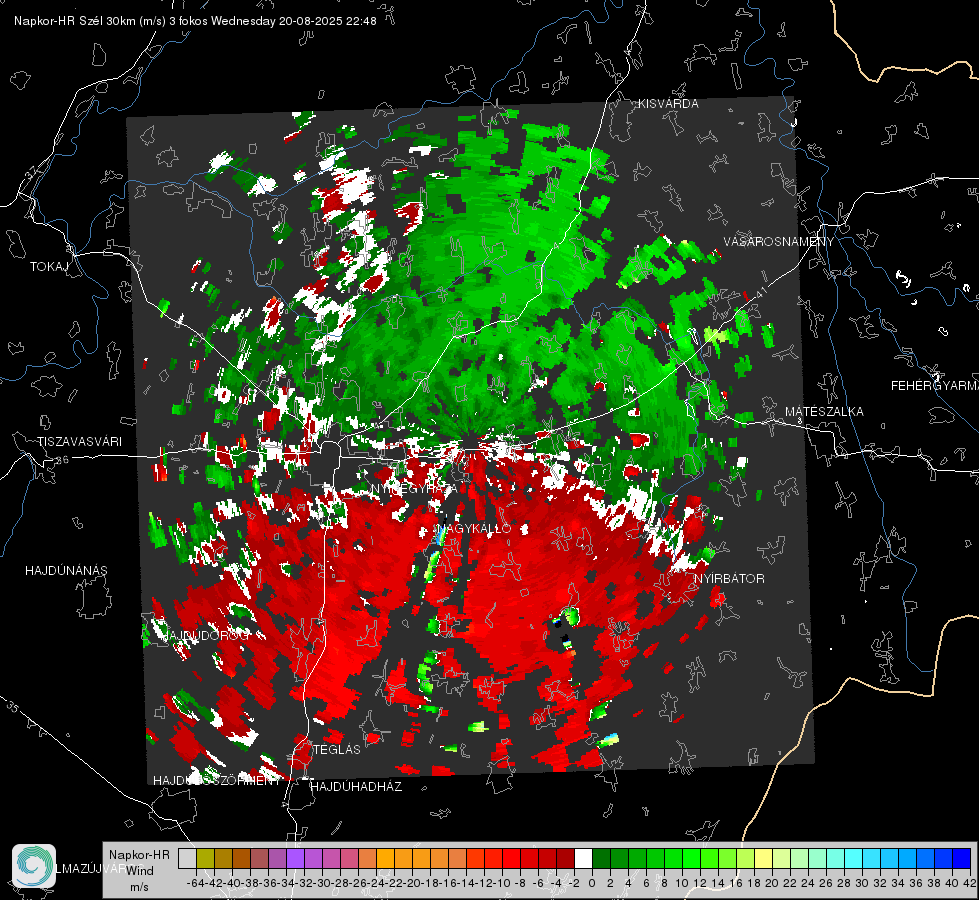
Task: Select the TISZAVASVÁRI town label
Action: tap(79, 442)
